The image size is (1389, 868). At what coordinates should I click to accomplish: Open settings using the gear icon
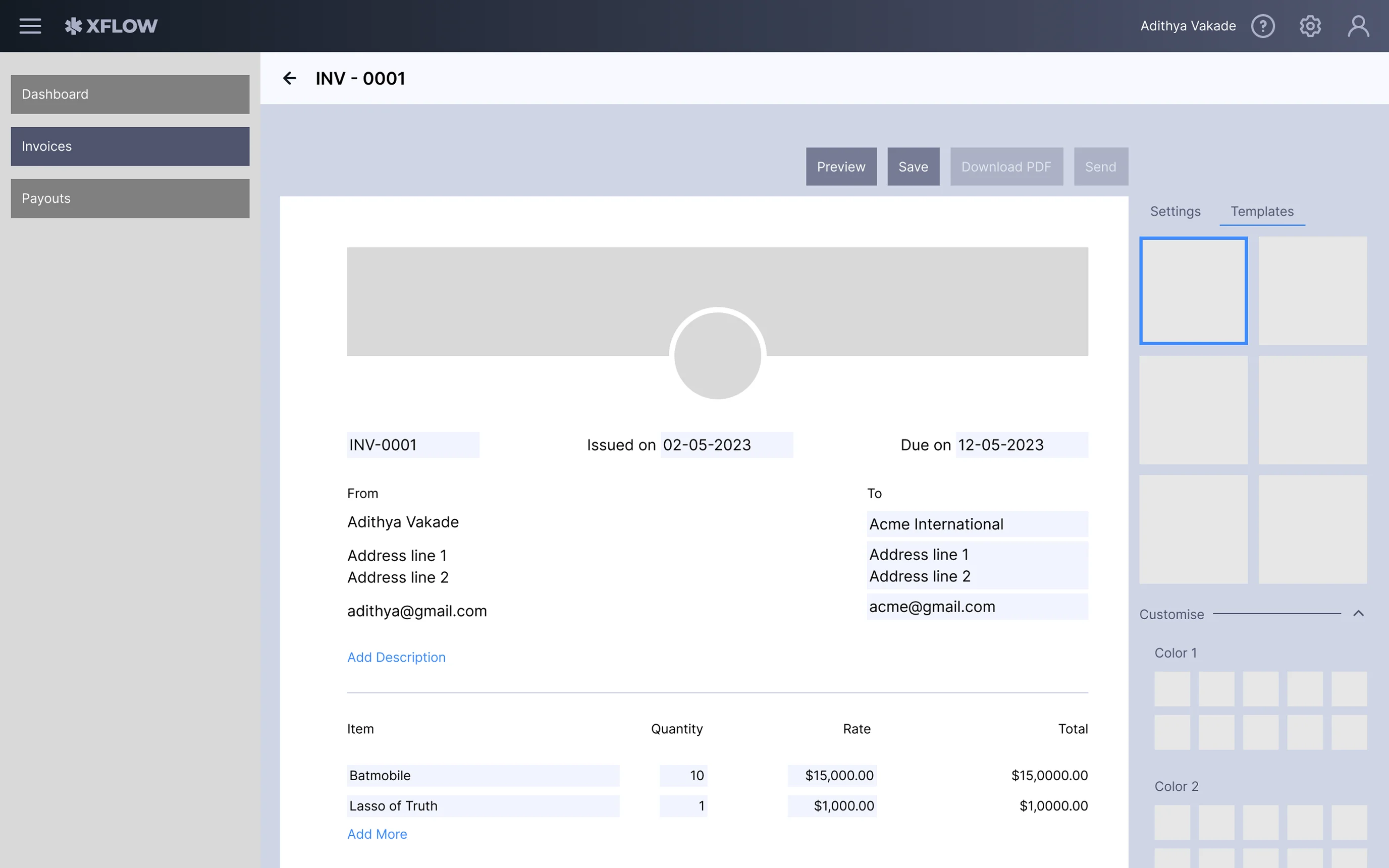1311,26
